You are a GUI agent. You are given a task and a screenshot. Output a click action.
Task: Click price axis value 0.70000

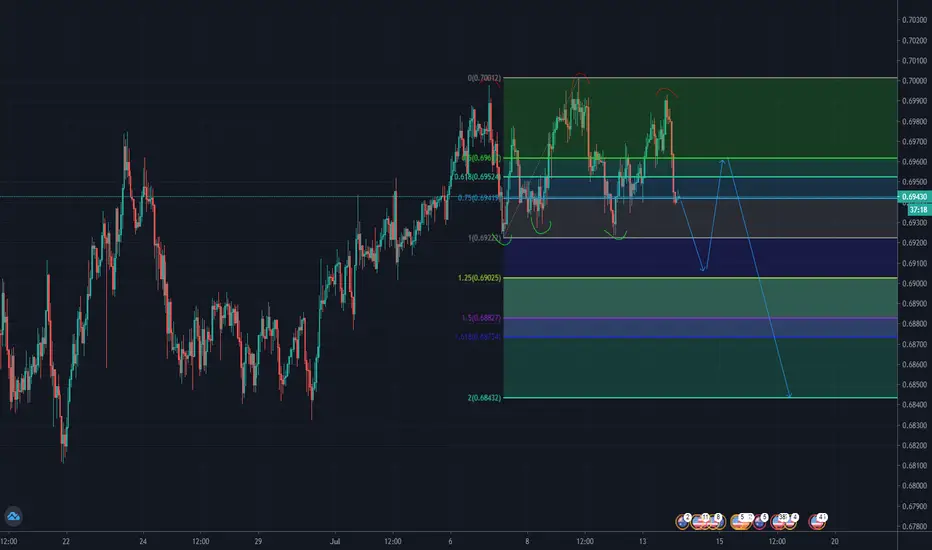[915, 81]
